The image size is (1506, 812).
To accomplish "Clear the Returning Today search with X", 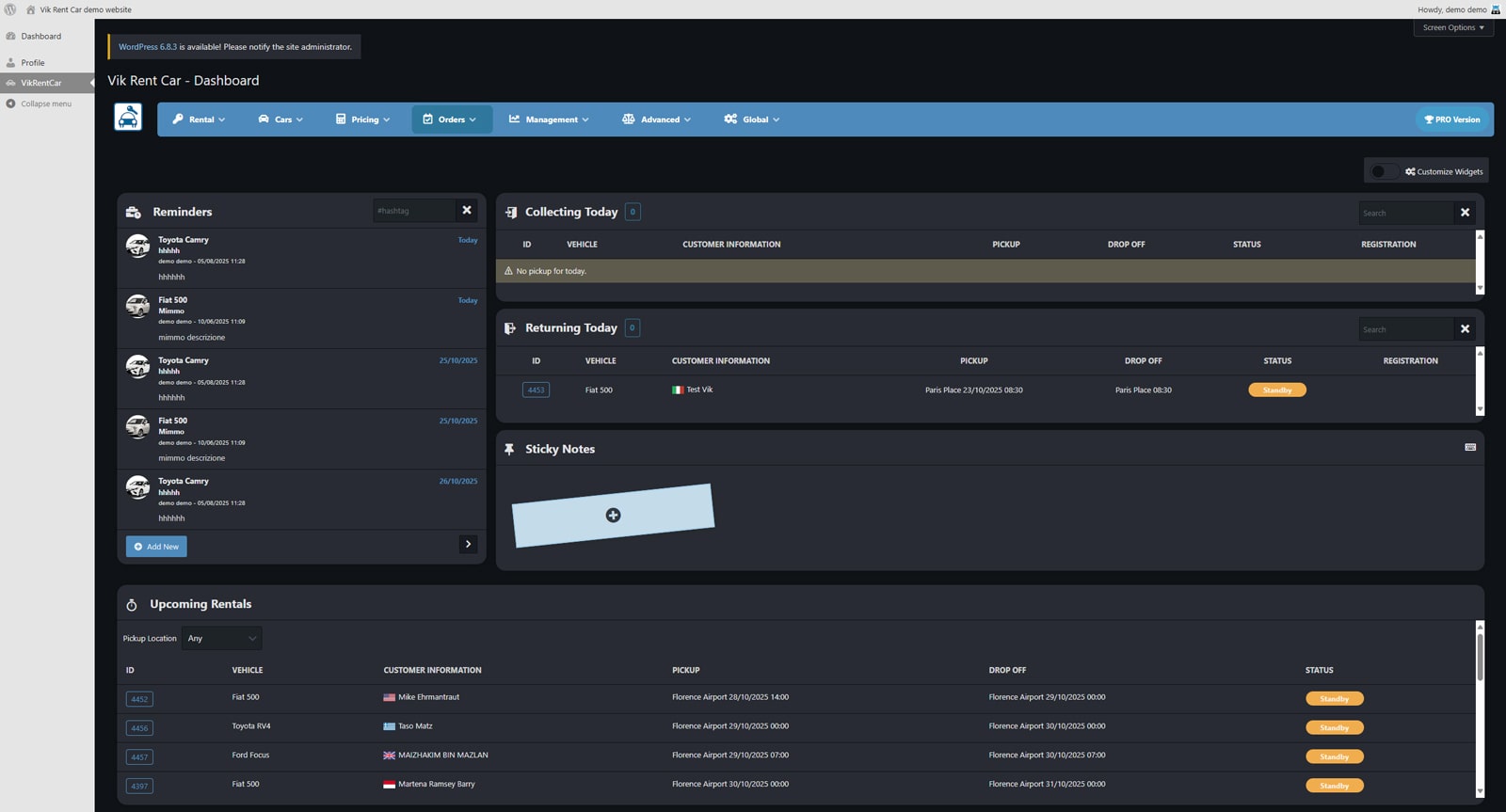I will click(x=1465, y=329).
